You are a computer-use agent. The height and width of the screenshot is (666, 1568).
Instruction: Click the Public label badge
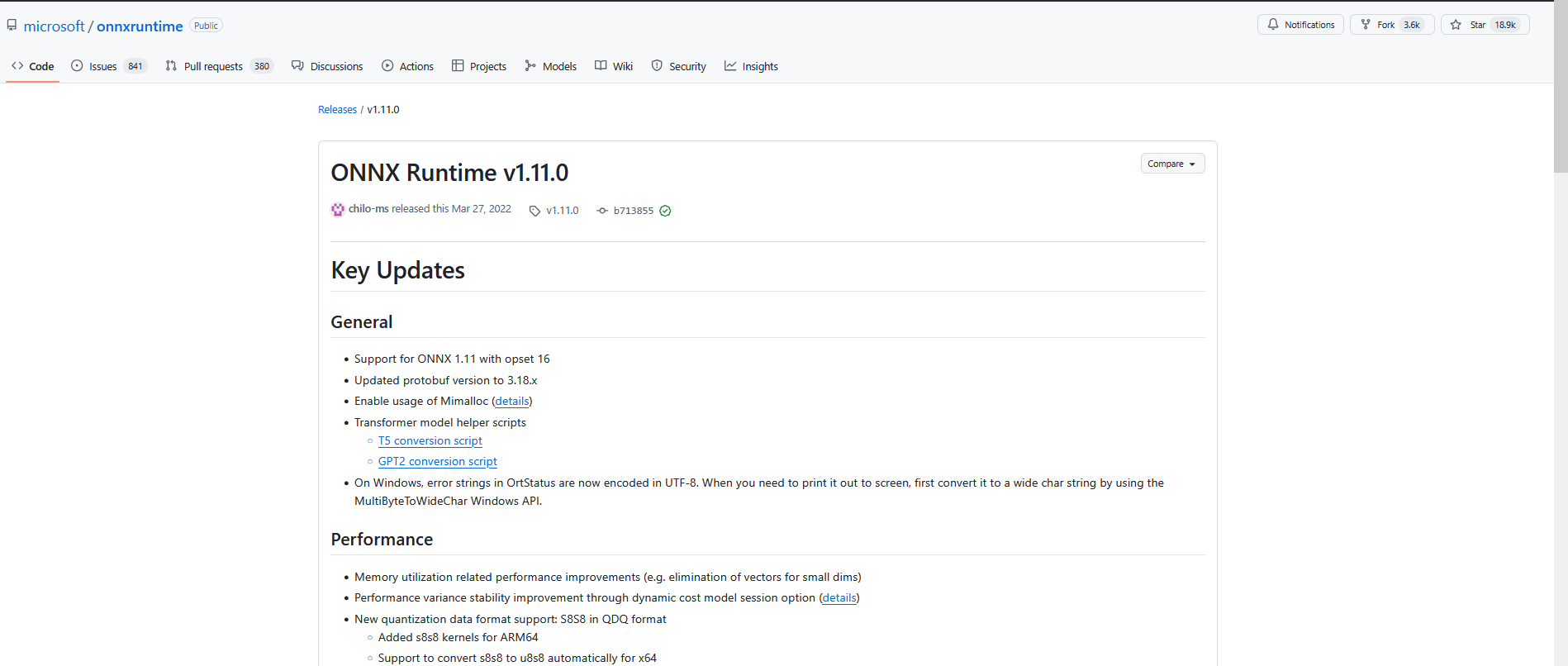click(x=206, y=26)
